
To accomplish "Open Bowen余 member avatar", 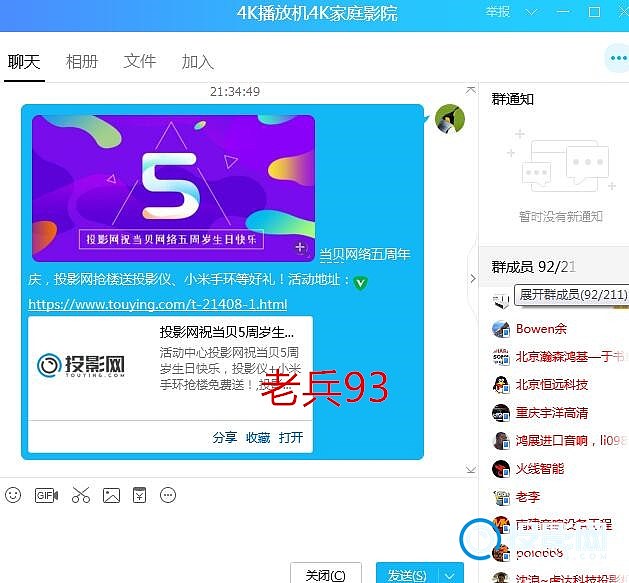I will click(501, 329).
